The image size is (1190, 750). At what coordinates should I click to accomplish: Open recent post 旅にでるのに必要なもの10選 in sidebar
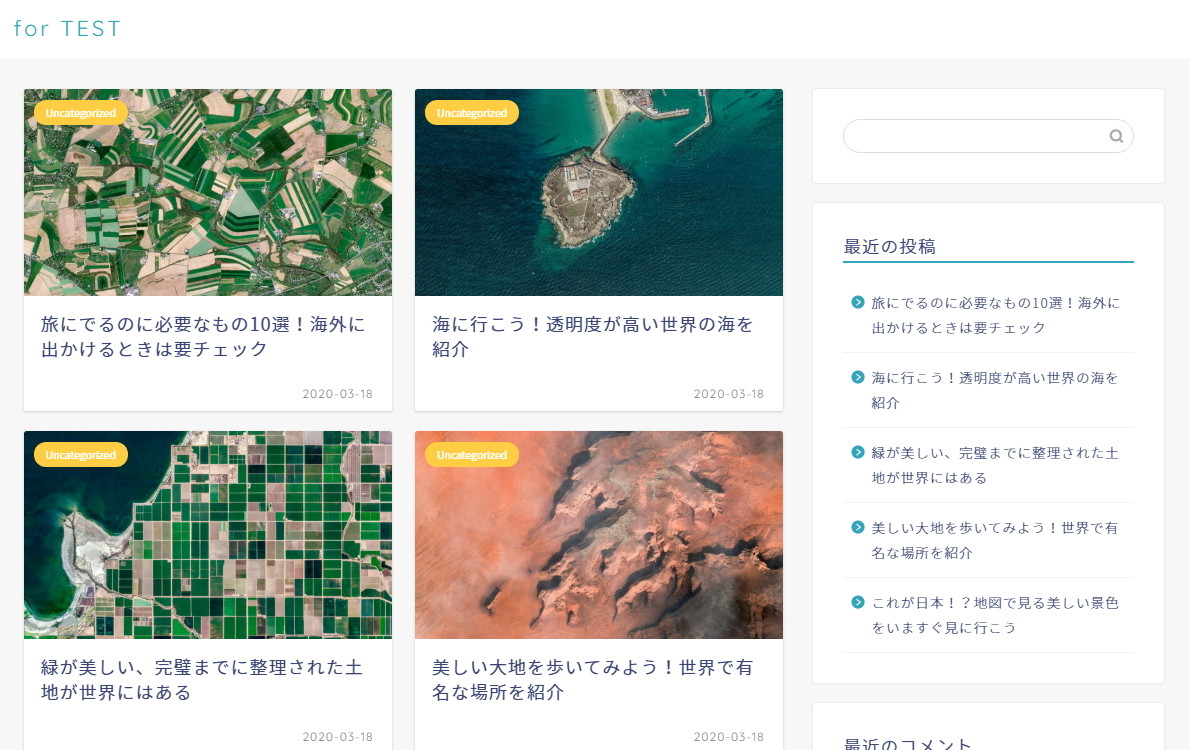point(996,315)
